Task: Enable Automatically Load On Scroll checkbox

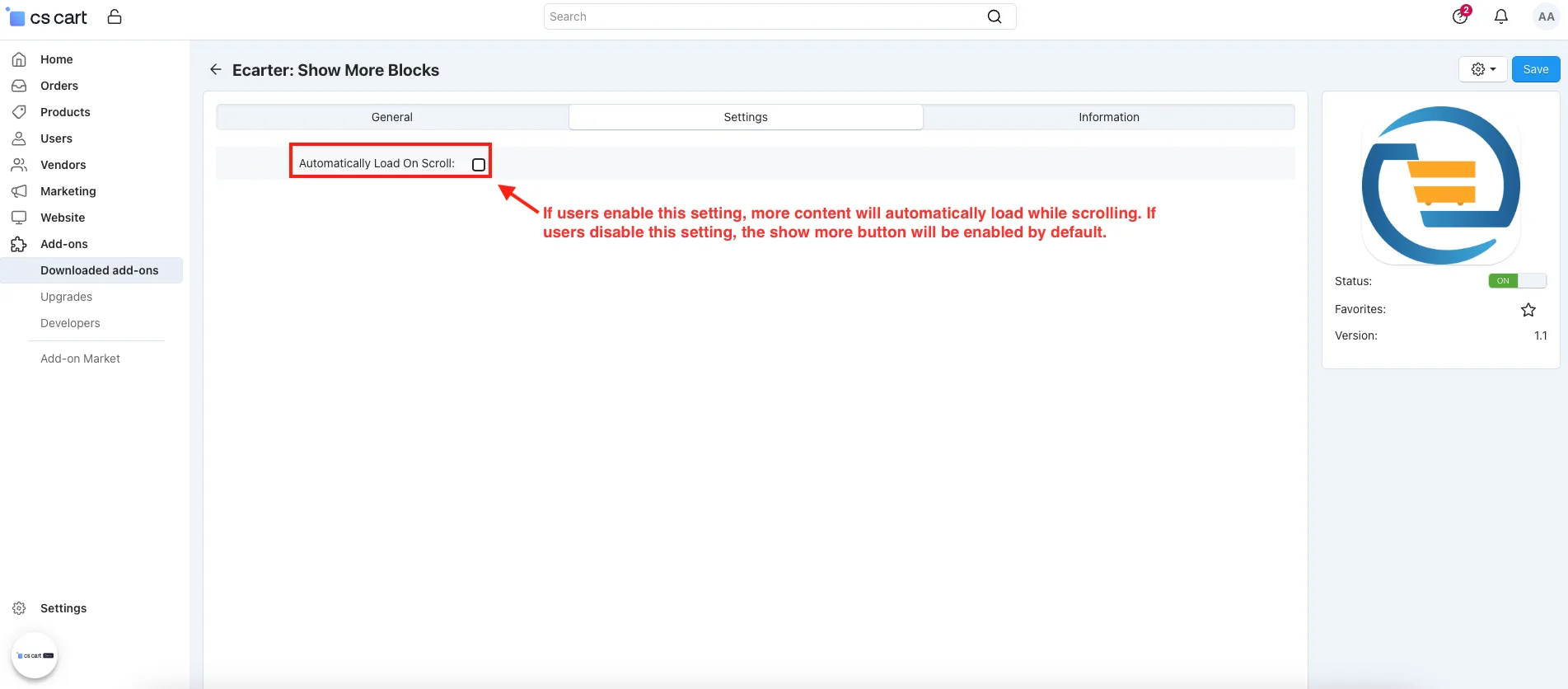Action: pos(479,165)
